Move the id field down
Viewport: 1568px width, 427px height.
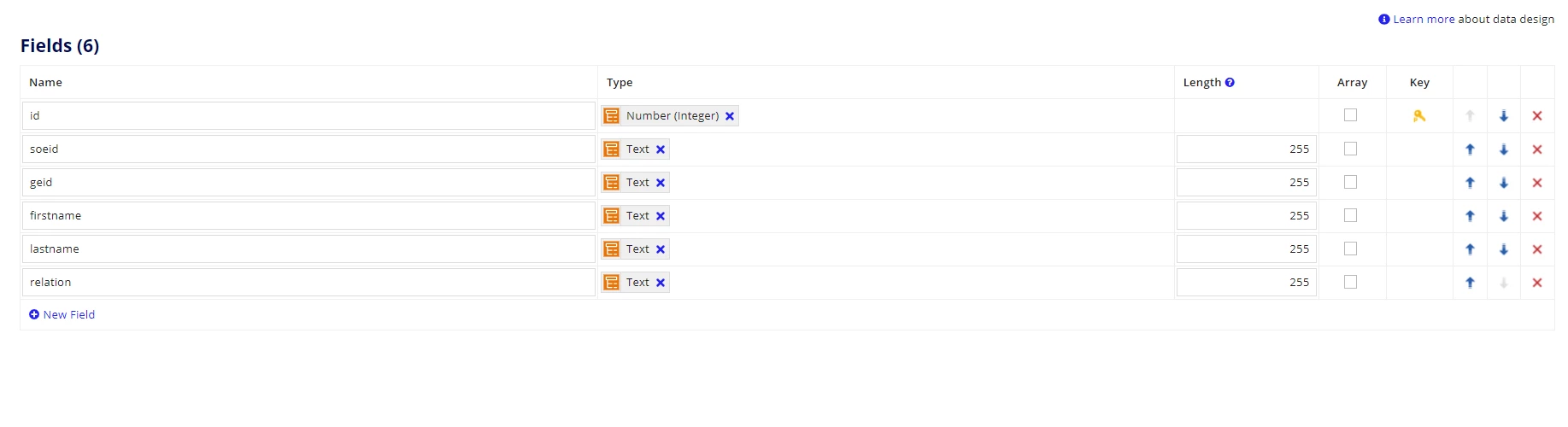pos(1504,116)
